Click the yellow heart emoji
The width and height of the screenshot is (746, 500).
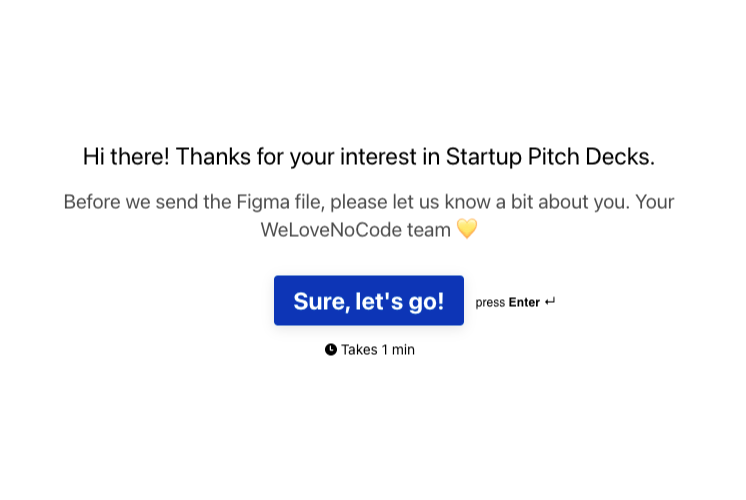[x=467, y=229]
